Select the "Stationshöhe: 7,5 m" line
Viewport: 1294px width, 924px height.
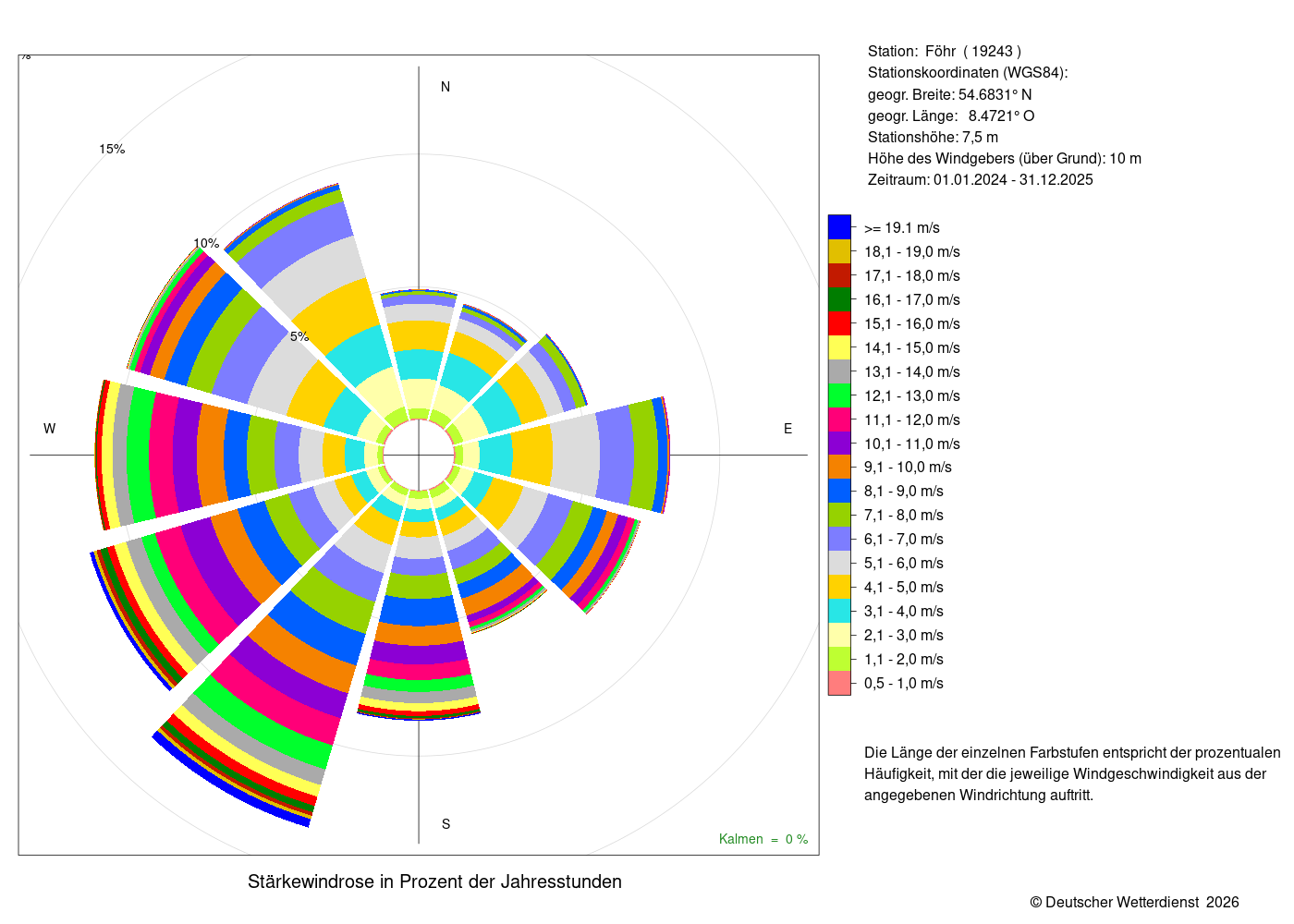tap(934, 137)
